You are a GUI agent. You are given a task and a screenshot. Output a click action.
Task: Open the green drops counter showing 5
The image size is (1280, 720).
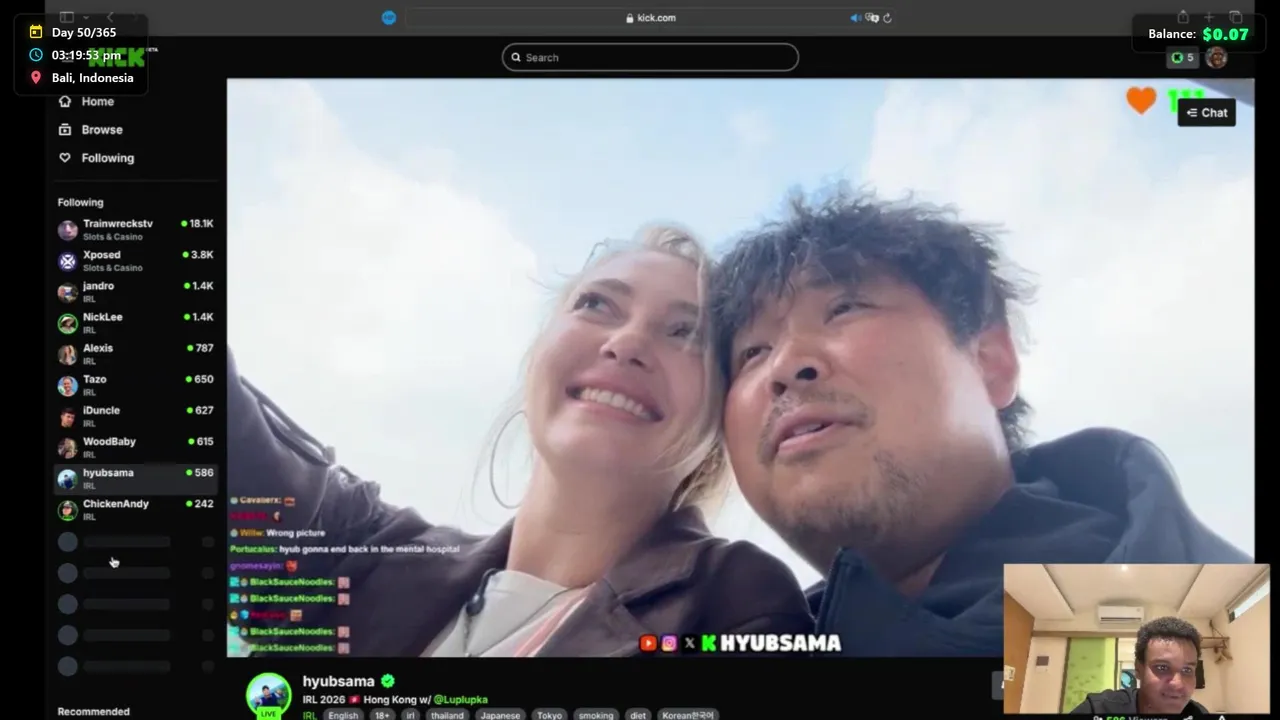[x=1182, y=58]
